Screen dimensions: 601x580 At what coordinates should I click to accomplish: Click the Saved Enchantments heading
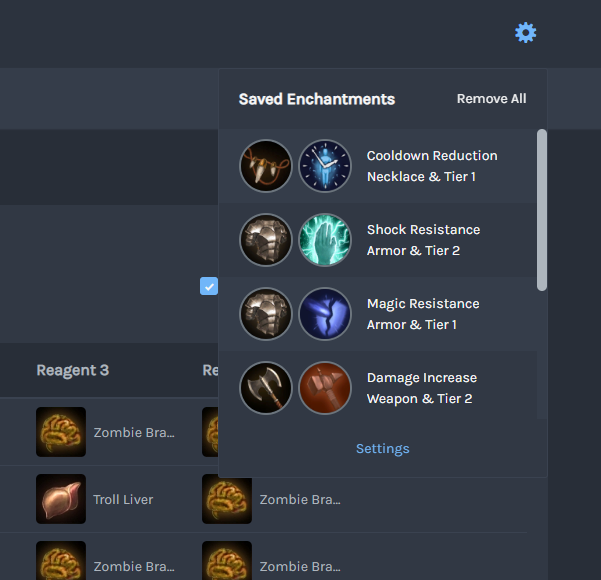click(x=317, y=99)
